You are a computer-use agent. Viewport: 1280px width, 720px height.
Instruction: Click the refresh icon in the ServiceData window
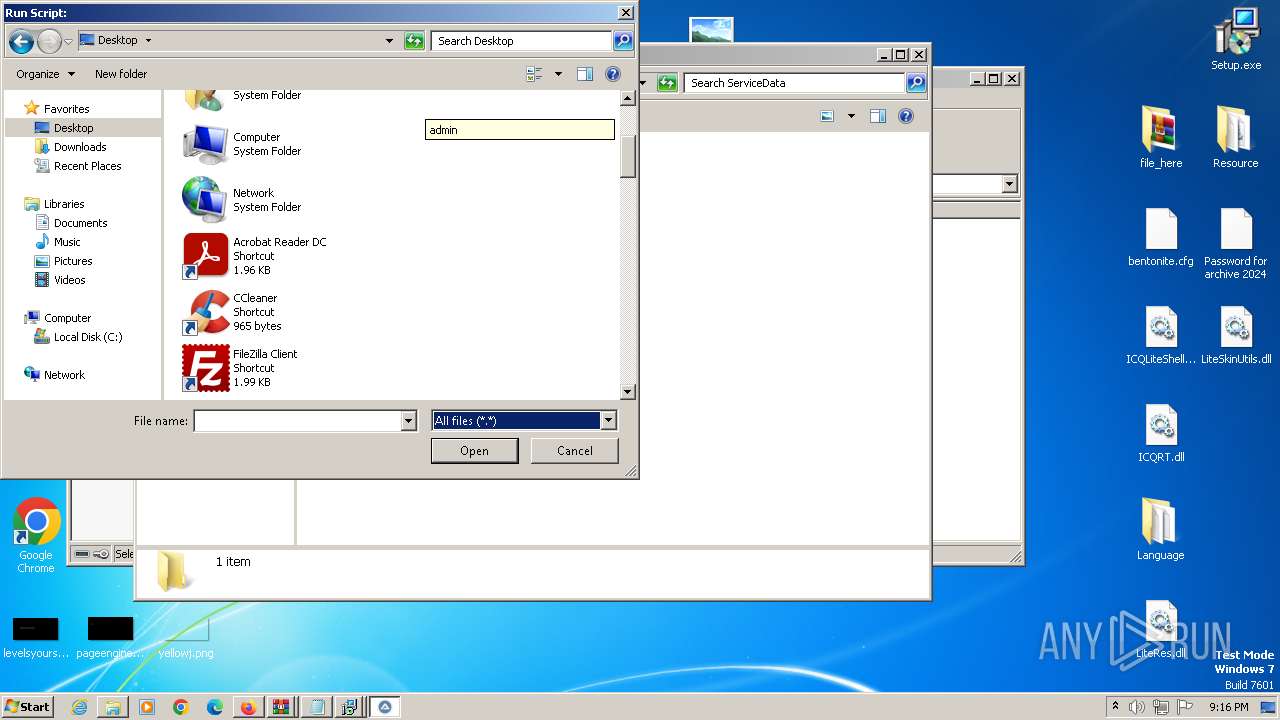click(668, 83)
